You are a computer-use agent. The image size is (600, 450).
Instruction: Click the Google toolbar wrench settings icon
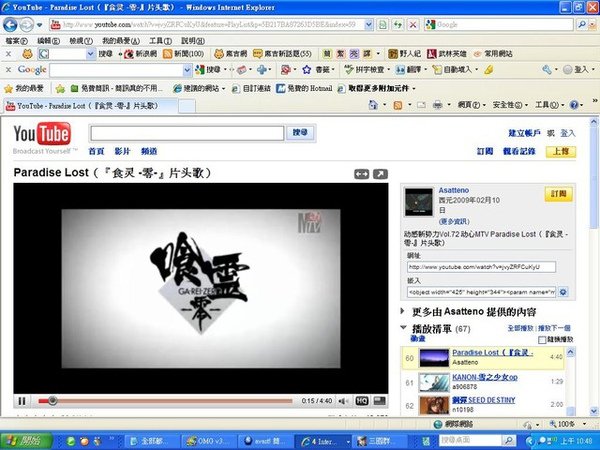coord(546,70)
